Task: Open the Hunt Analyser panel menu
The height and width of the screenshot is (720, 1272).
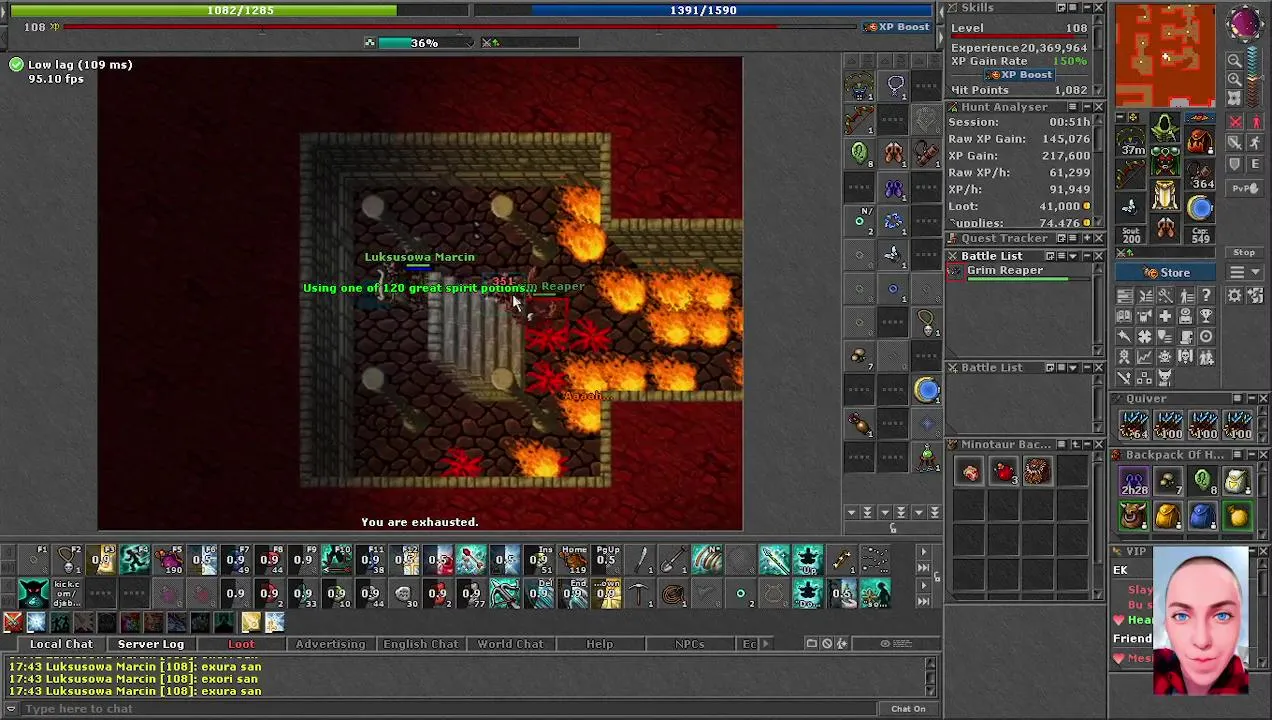Action: point(1073,107)
